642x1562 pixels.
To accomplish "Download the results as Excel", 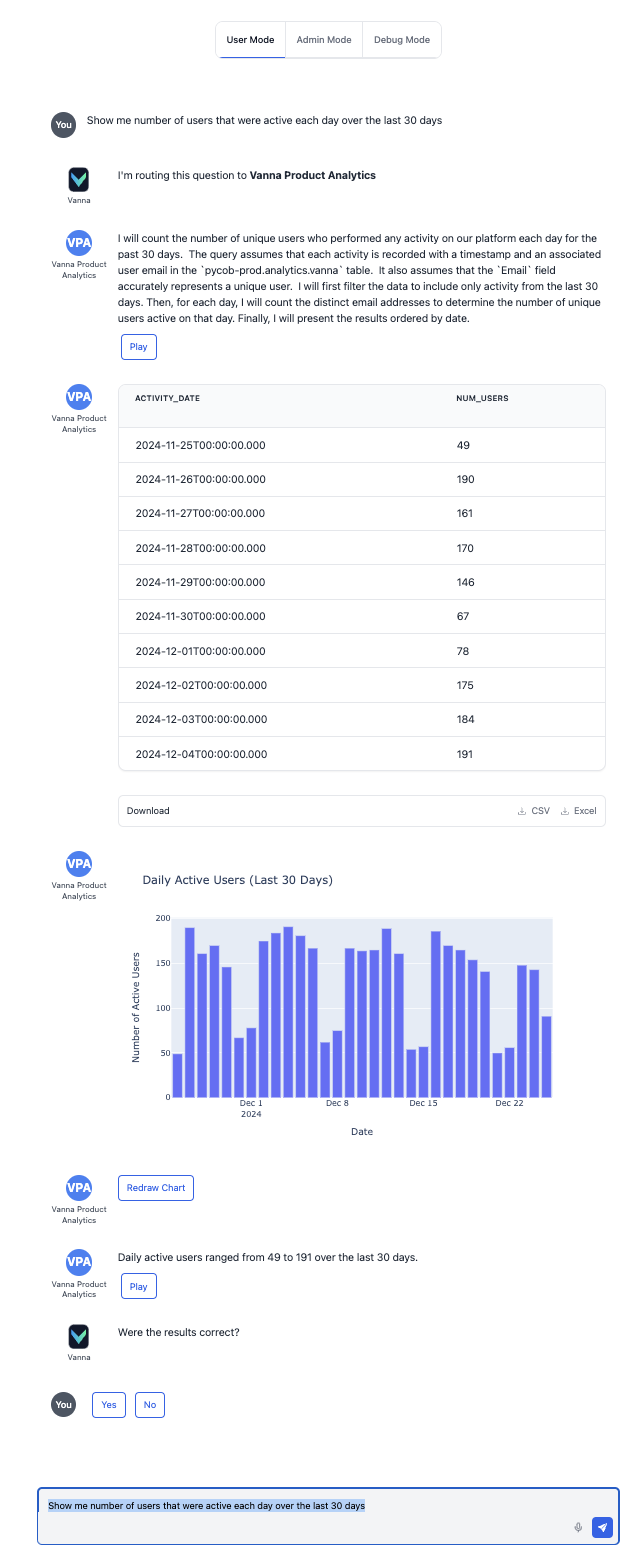I will tap(579, 811).
